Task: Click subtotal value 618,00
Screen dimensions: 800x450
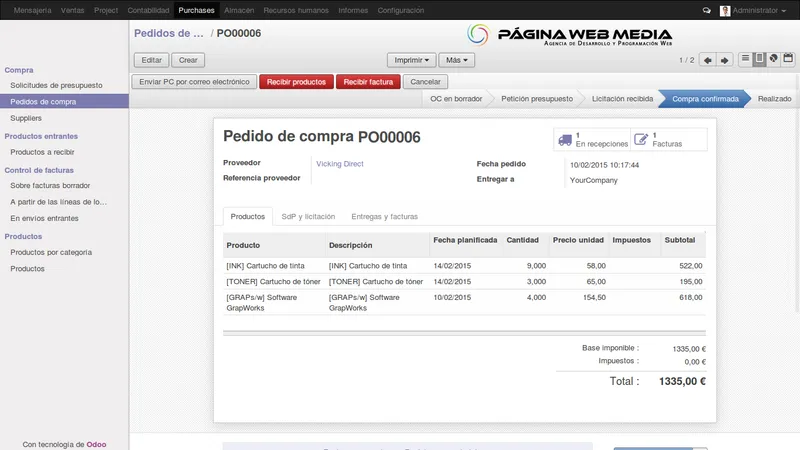Action: (x=691, y=297)
